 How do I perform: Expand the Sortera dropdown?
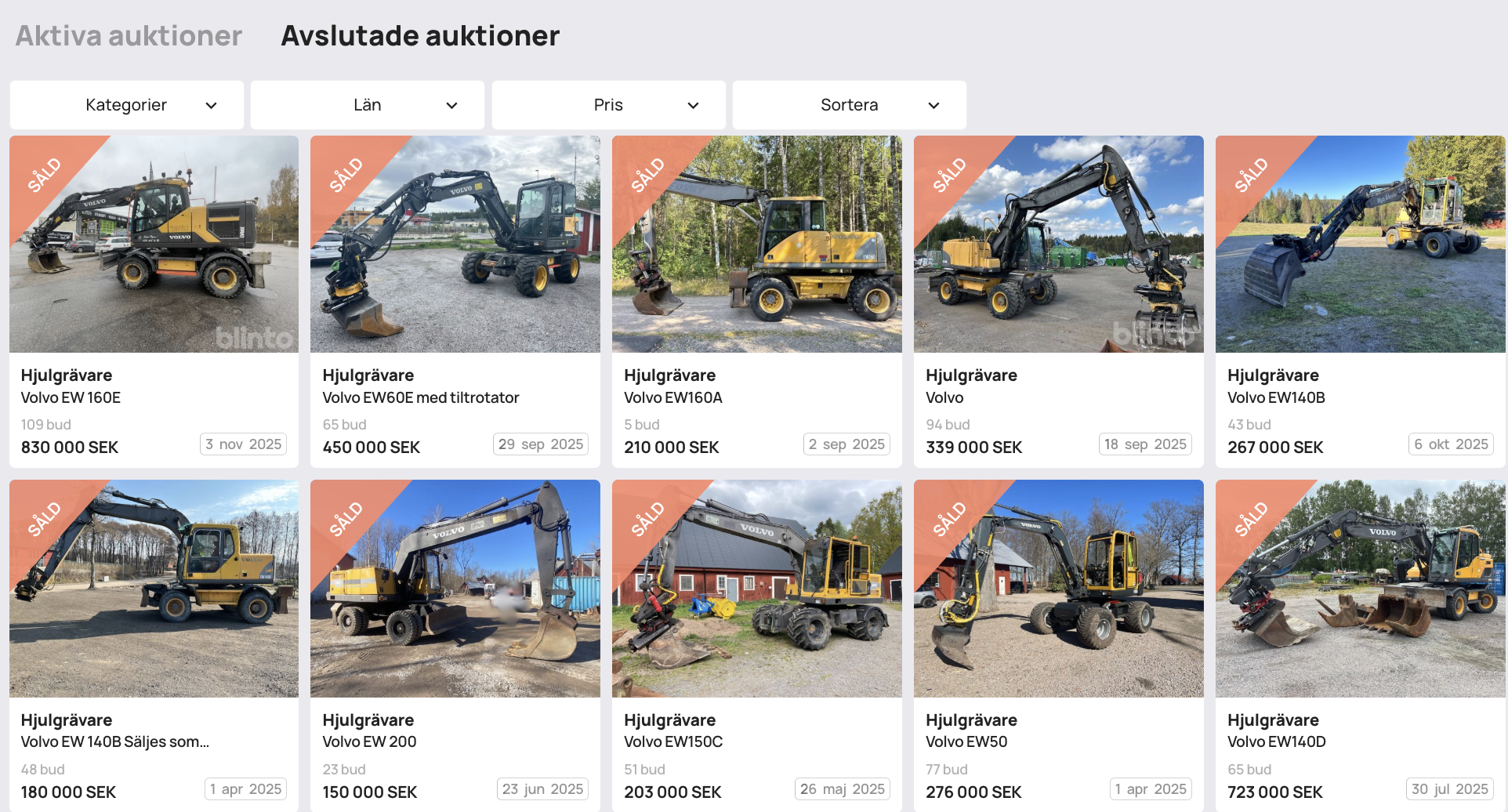pyautogui.click(x=850, y=105)
